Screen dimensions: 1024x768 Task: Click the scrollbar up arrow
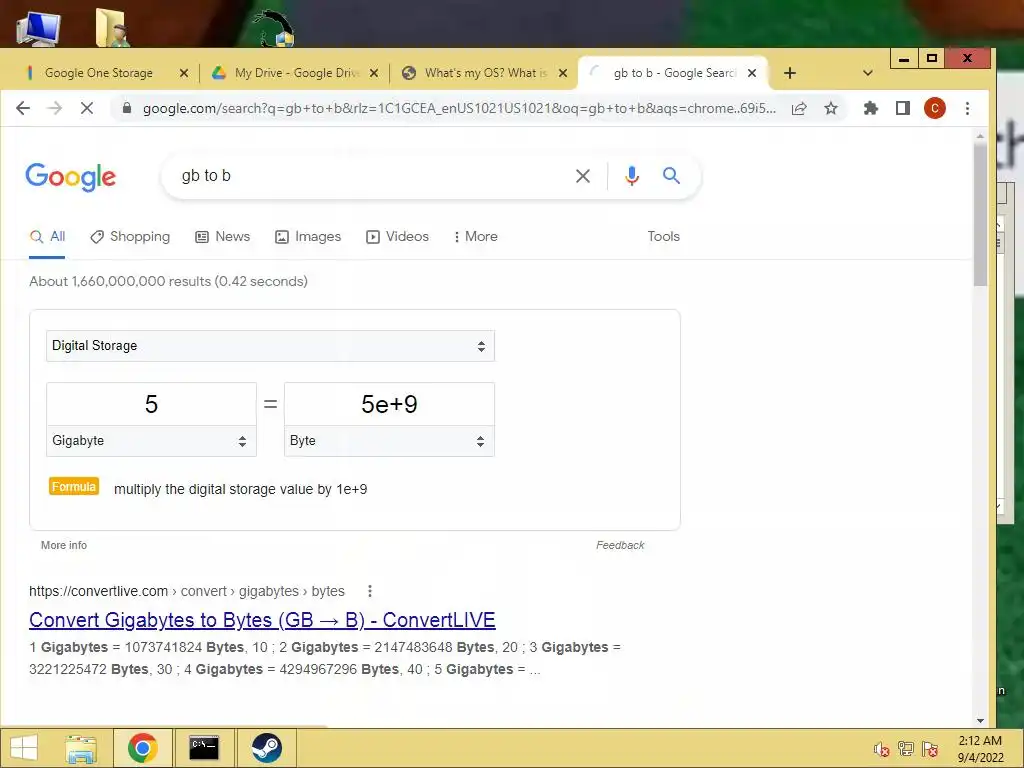coord(980,136)
